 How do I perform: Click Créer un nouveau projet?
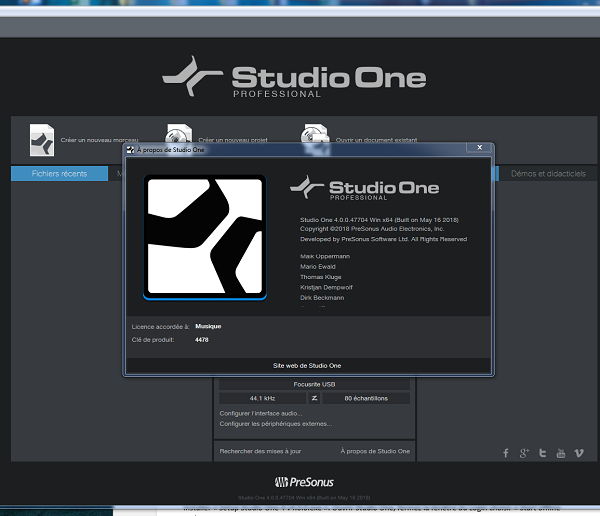(233, 140)
